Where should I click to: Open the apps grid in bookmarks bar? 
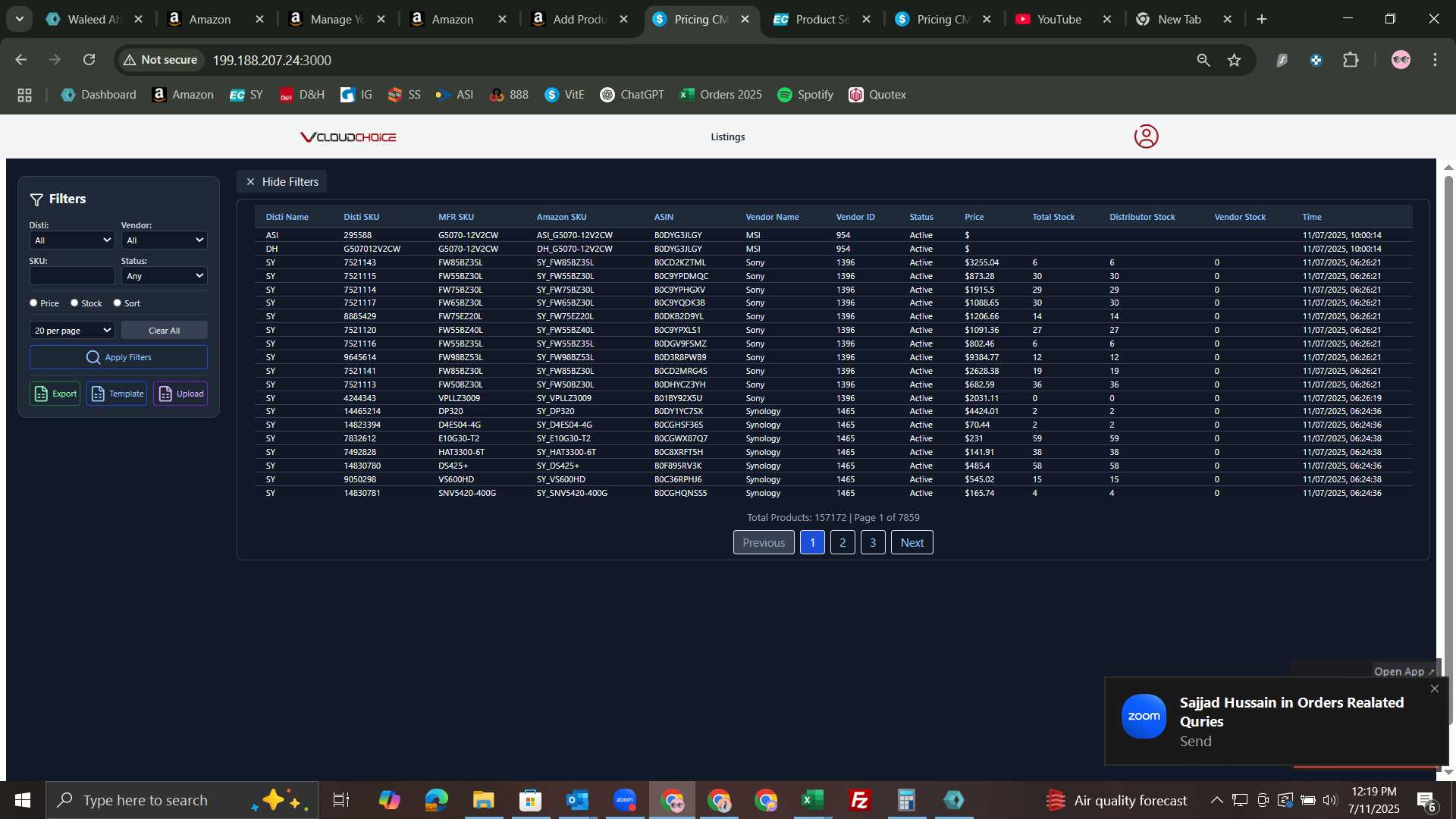[x=24, y=95]
